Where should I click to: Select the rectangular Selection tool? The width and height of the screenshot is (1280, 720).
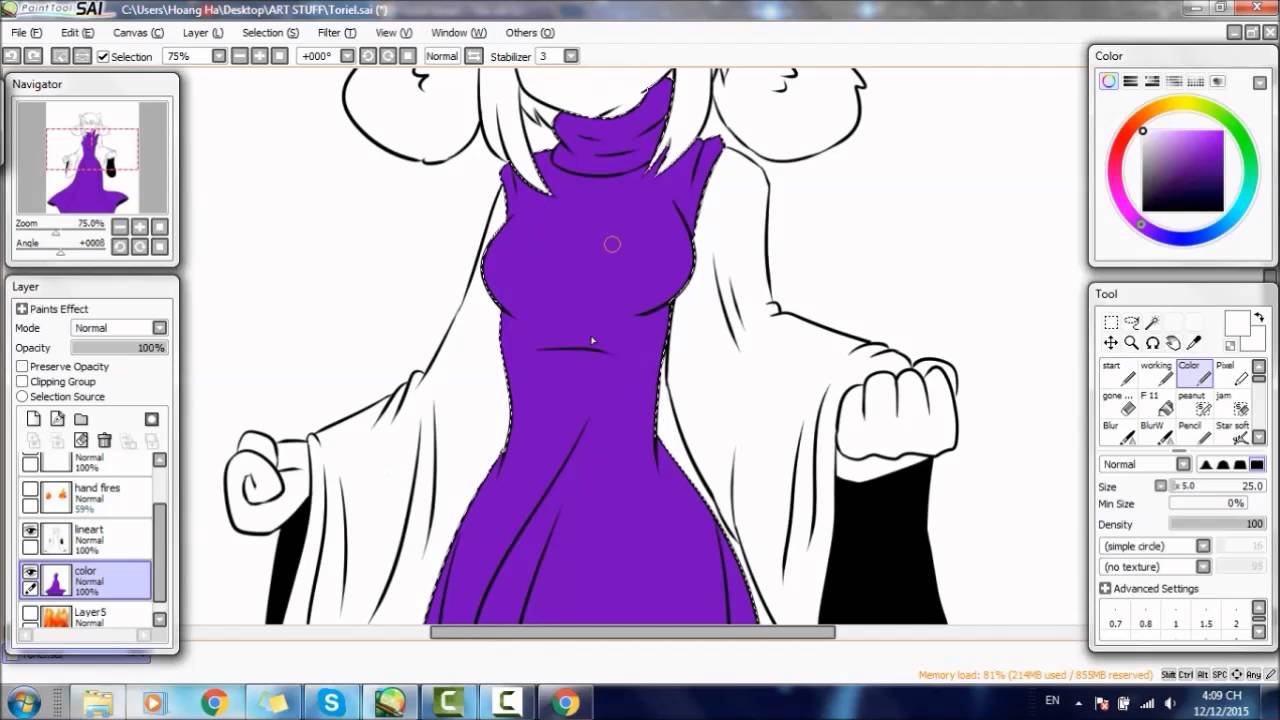coord(1111,322)
